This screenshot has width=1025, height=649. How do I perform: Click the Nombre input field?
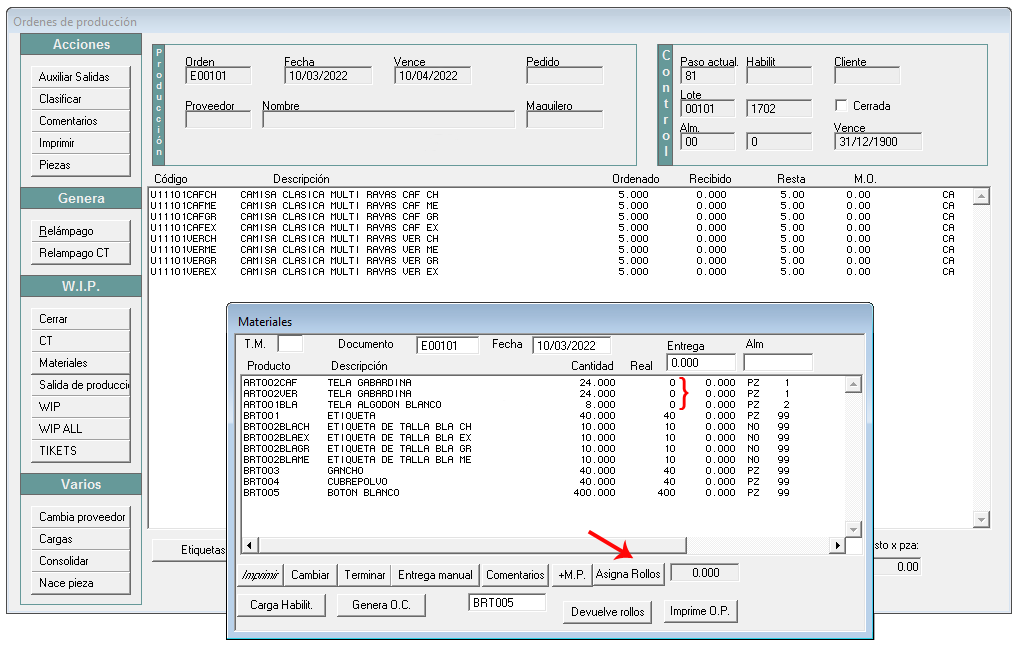388,120
